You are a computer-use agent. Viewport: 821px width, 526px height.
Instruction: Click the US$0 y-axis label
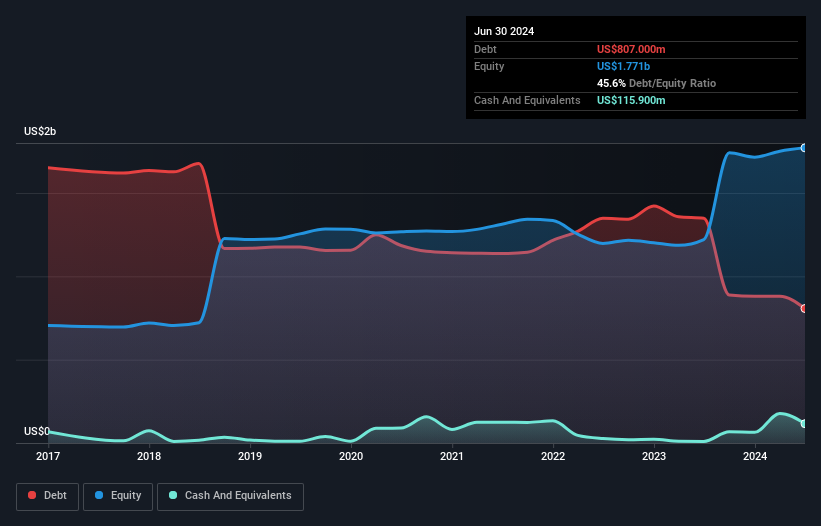point(37,431)
